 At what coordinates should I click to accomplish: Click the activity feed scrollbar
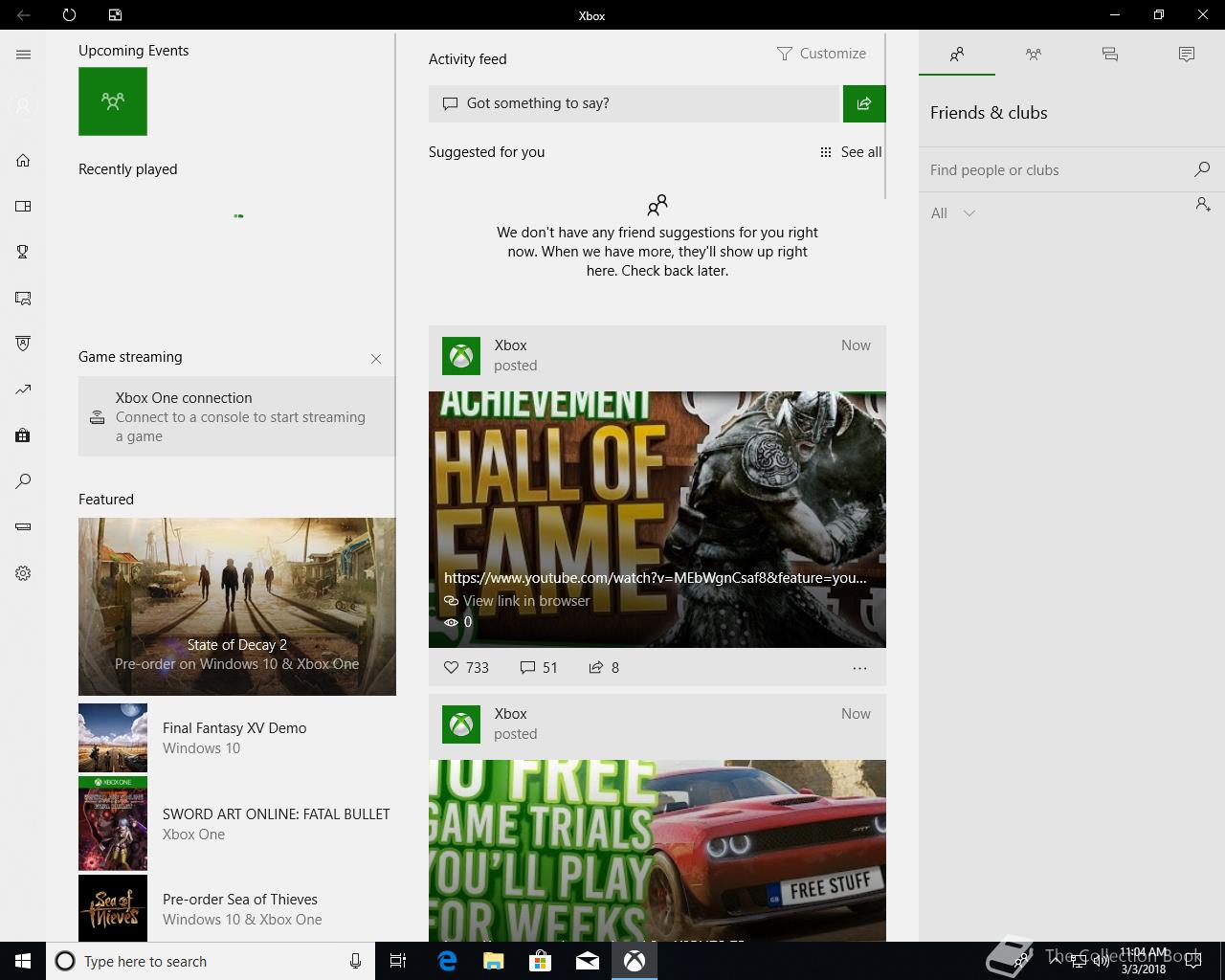pyautogui.click(x=887, y=117)
